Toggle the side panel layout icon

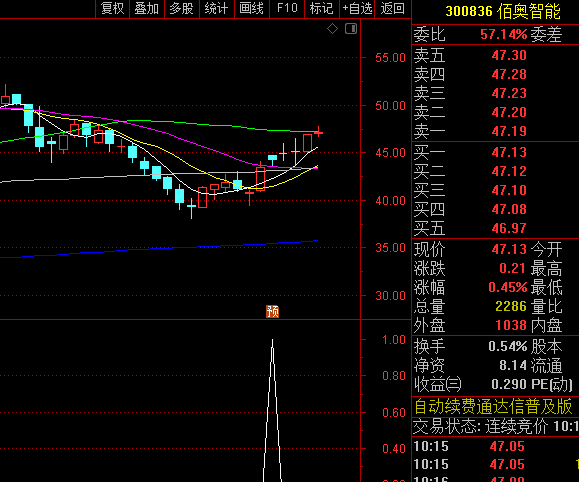(x=351, y=28)
